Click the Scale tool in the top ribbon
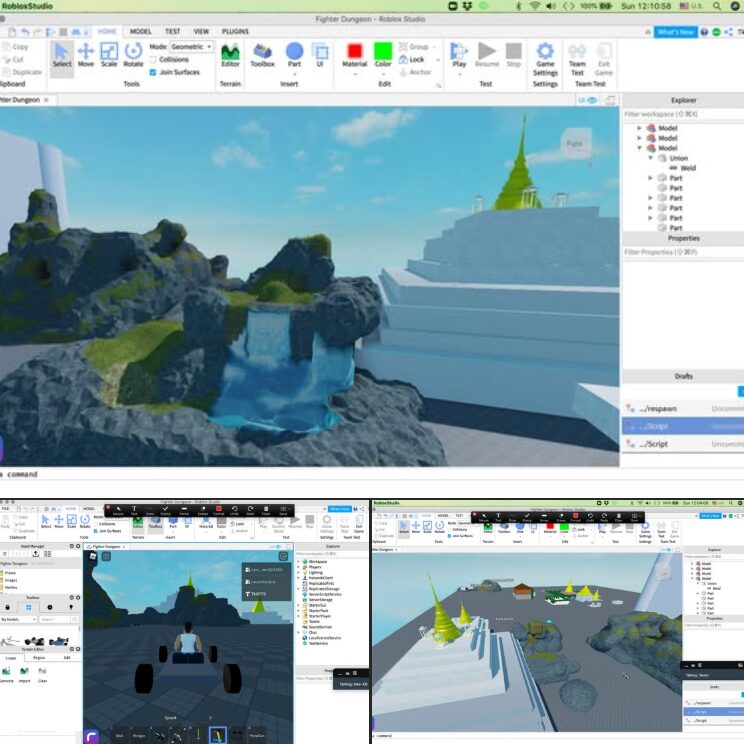Screen dimensions: 744x744 (109, 56)
